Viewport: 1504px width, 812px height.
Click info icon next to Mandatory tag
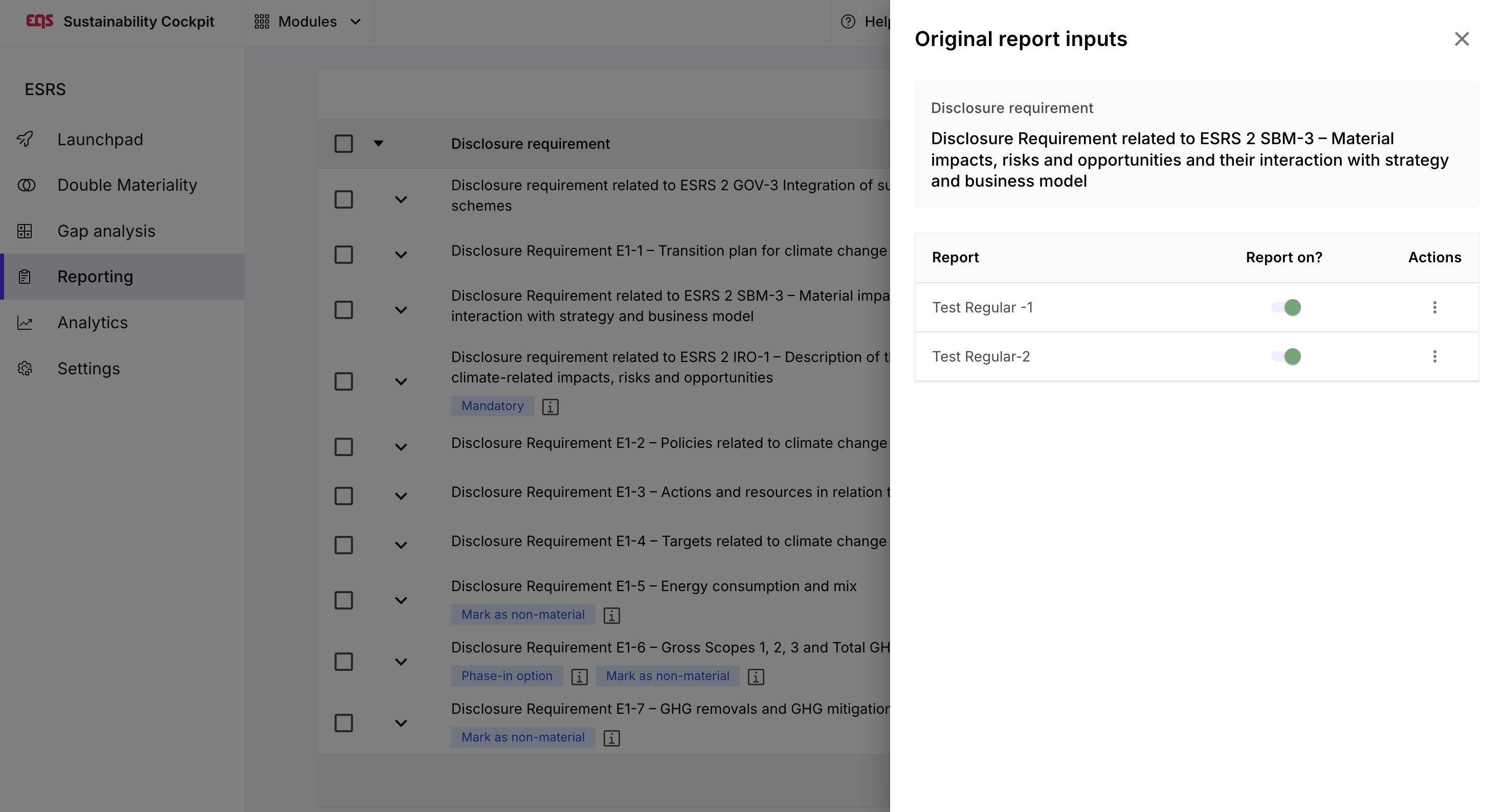pos(550,407)
